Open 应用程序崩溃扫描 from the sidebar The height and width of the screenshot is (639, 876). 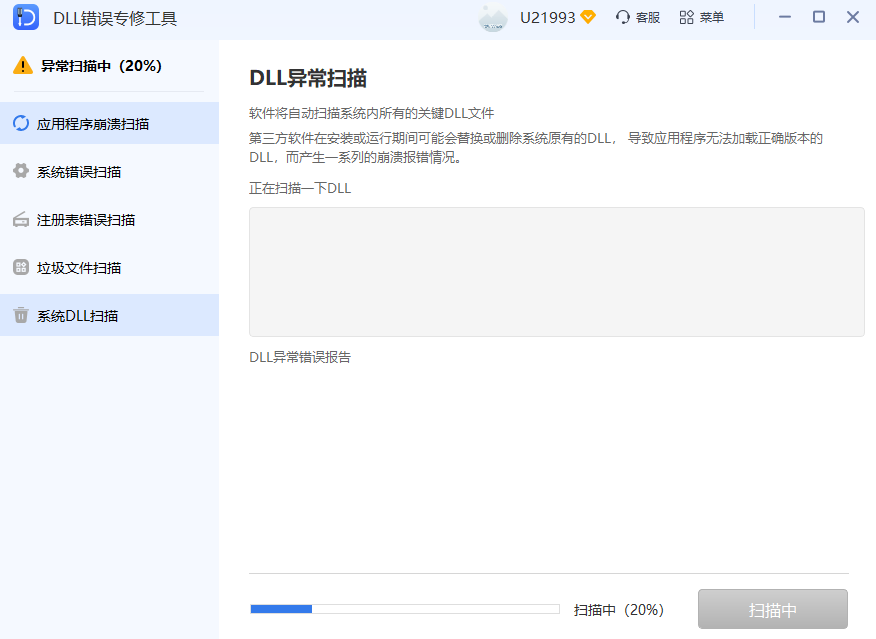95,122
